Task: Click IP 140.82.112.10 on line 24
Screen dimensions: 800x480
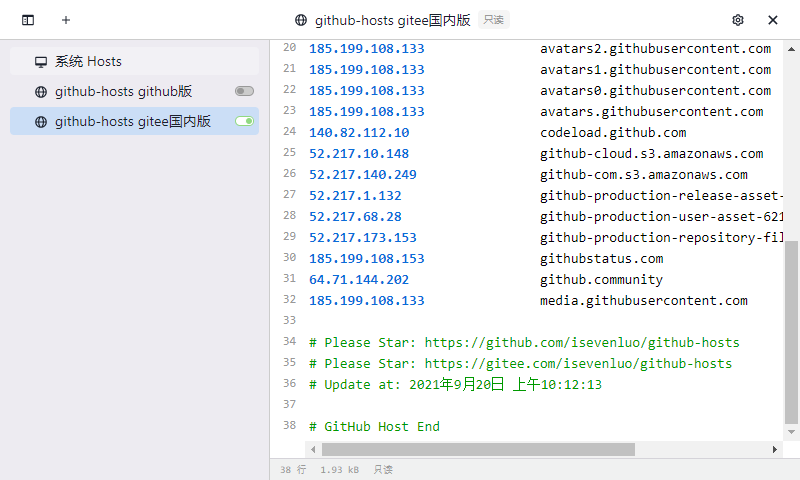Action: 359,133
